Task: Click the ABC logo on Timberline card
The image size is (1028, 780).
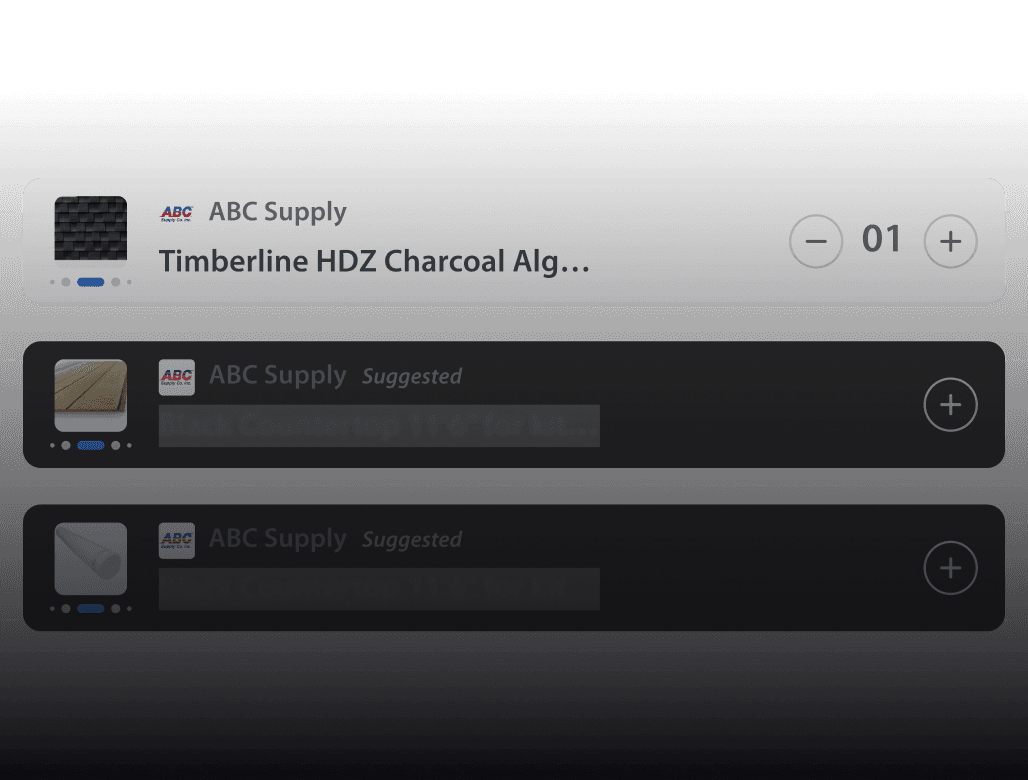Action: [x=177, y=213]
